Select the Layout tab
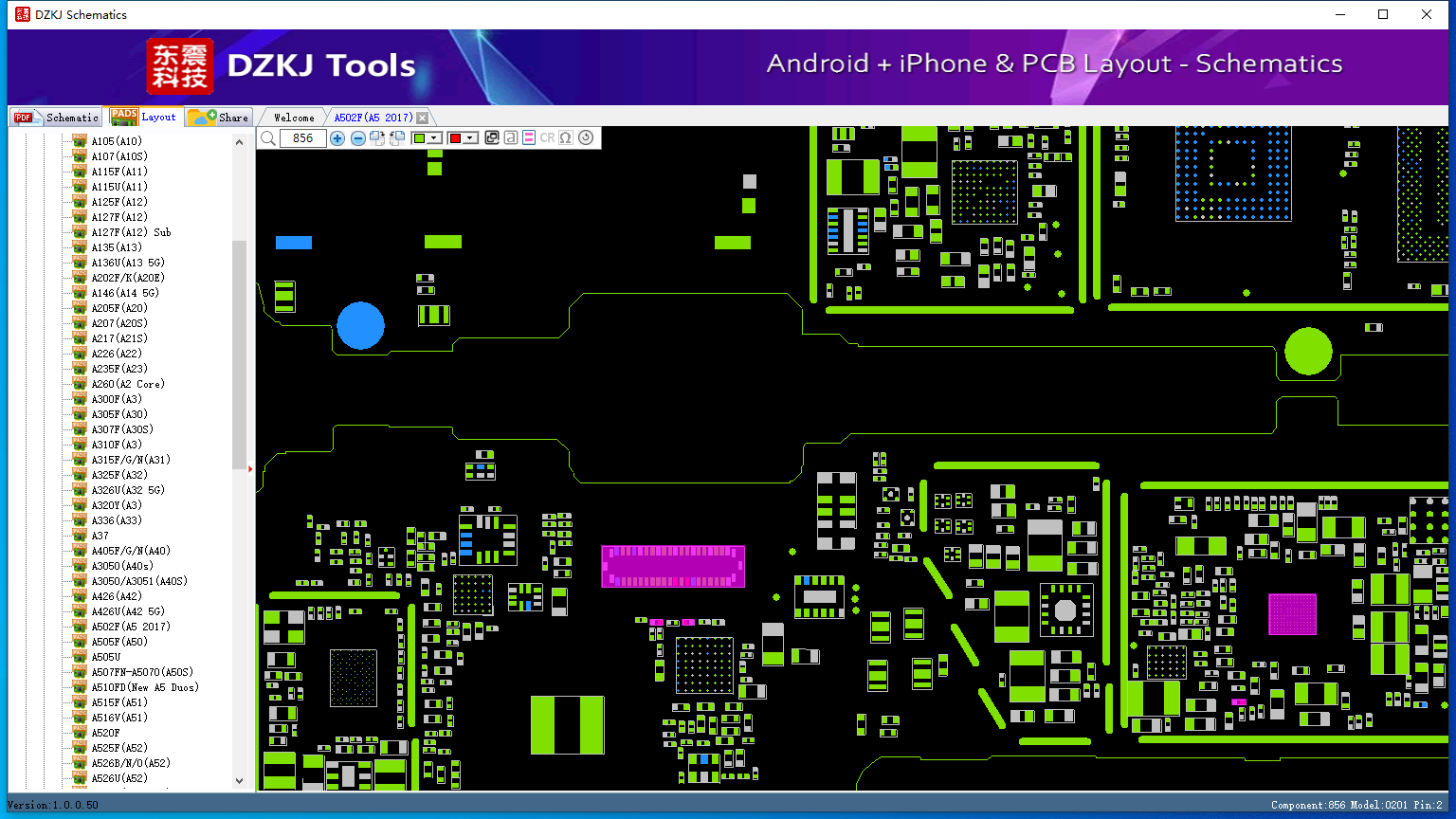 (x=144, y=117)
